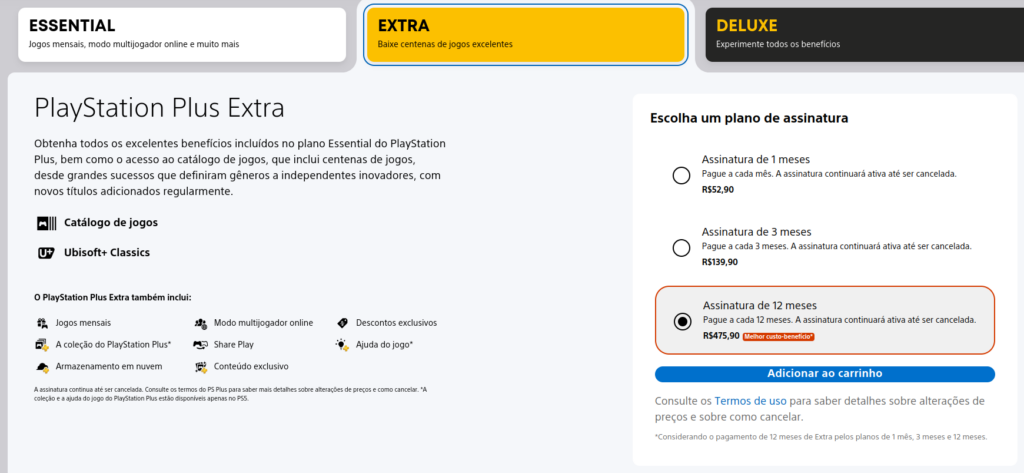The image size is (1024, 473).
Task: Click the Descontos exclusivos tag icon
Action: click(342, 323)
